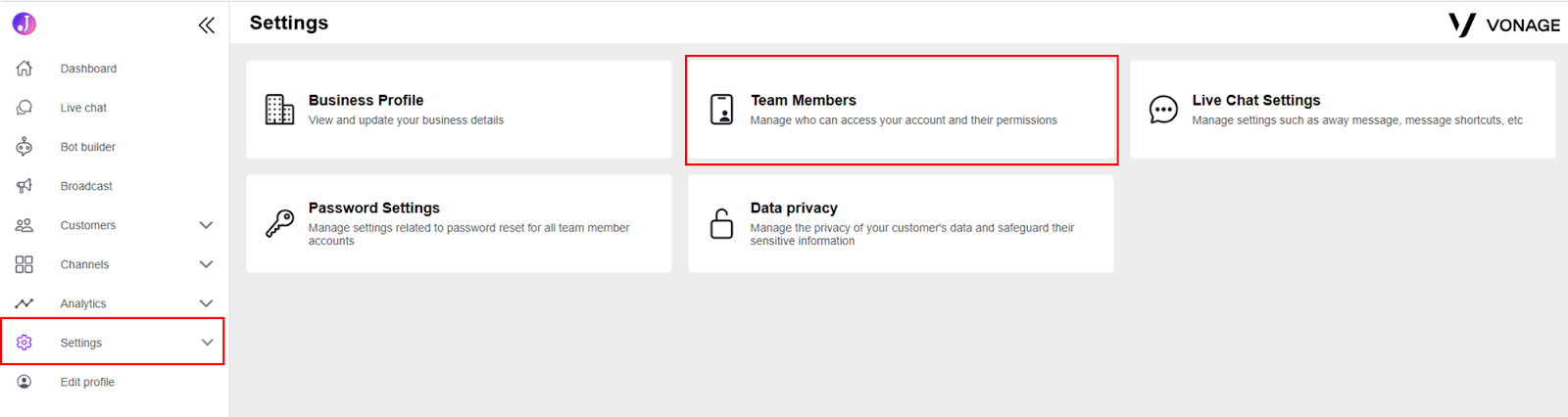Expand the Customers submenu chevron
1568x417 pixels.
[206, 225]
